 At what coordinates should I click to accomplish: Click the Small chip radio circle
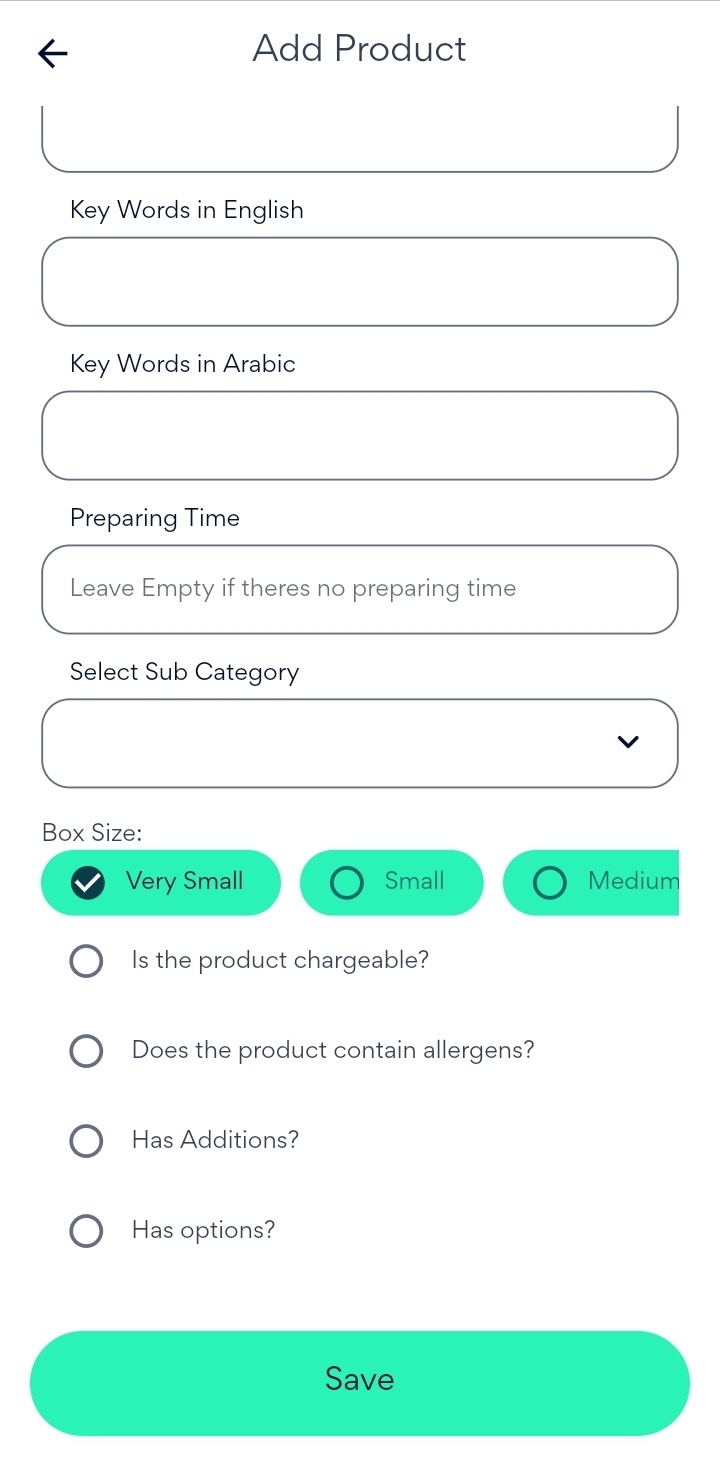click(x=347, y=882)
